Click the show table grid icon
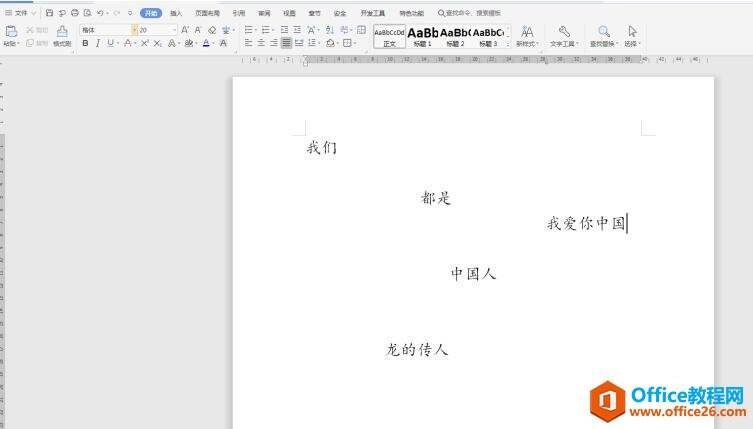The width and height of the screenshot is (753, 429). pos(362,30)
